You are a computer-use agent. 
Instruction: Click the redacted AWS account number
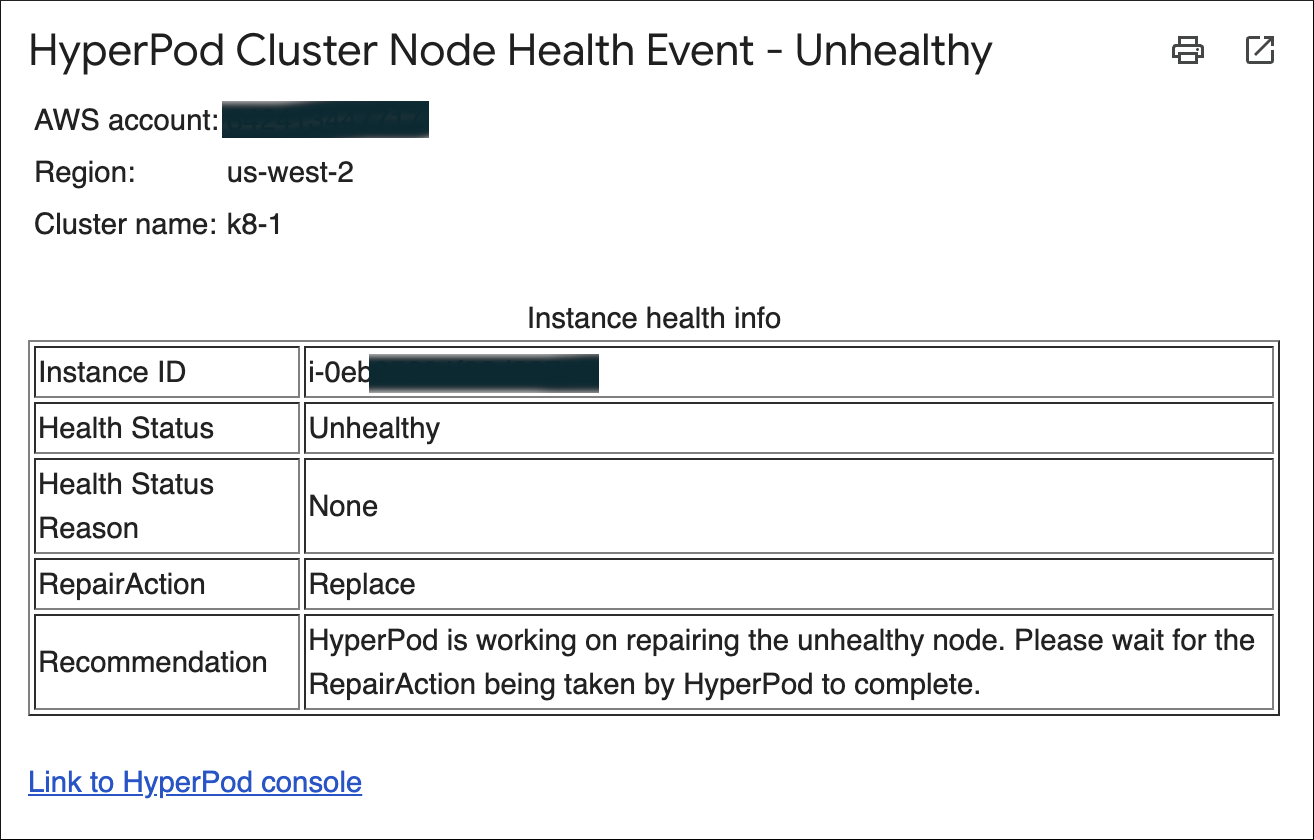tap(324, 120)
